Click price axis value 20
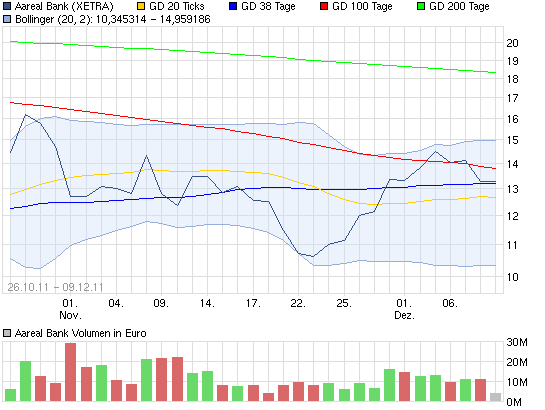545x410 pixels. (512, 43)
